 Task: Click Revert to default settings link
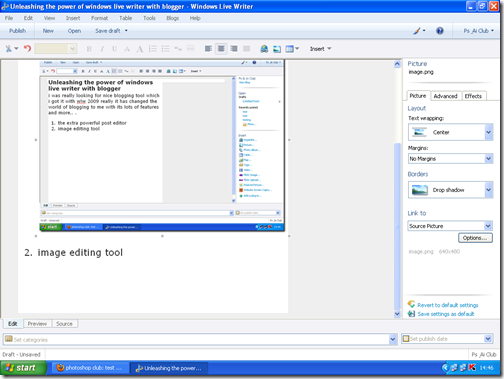(448, 305)
